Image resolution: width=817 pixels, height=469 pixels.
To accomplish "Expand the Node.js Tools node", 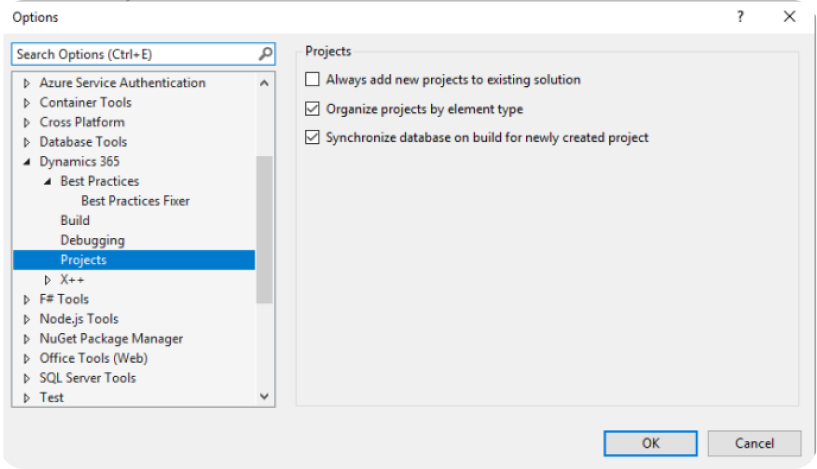I will click(27, 319).
